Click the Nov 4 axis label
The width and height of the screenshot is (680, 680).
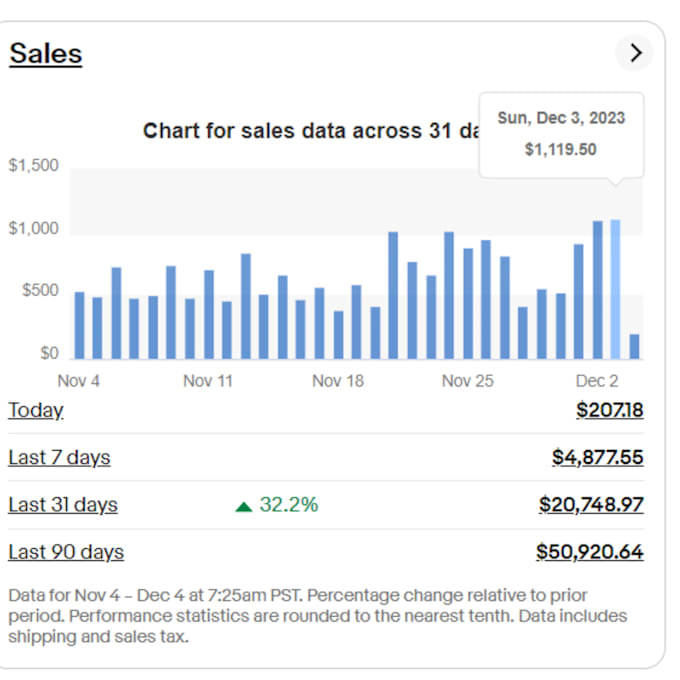point(78,381)
